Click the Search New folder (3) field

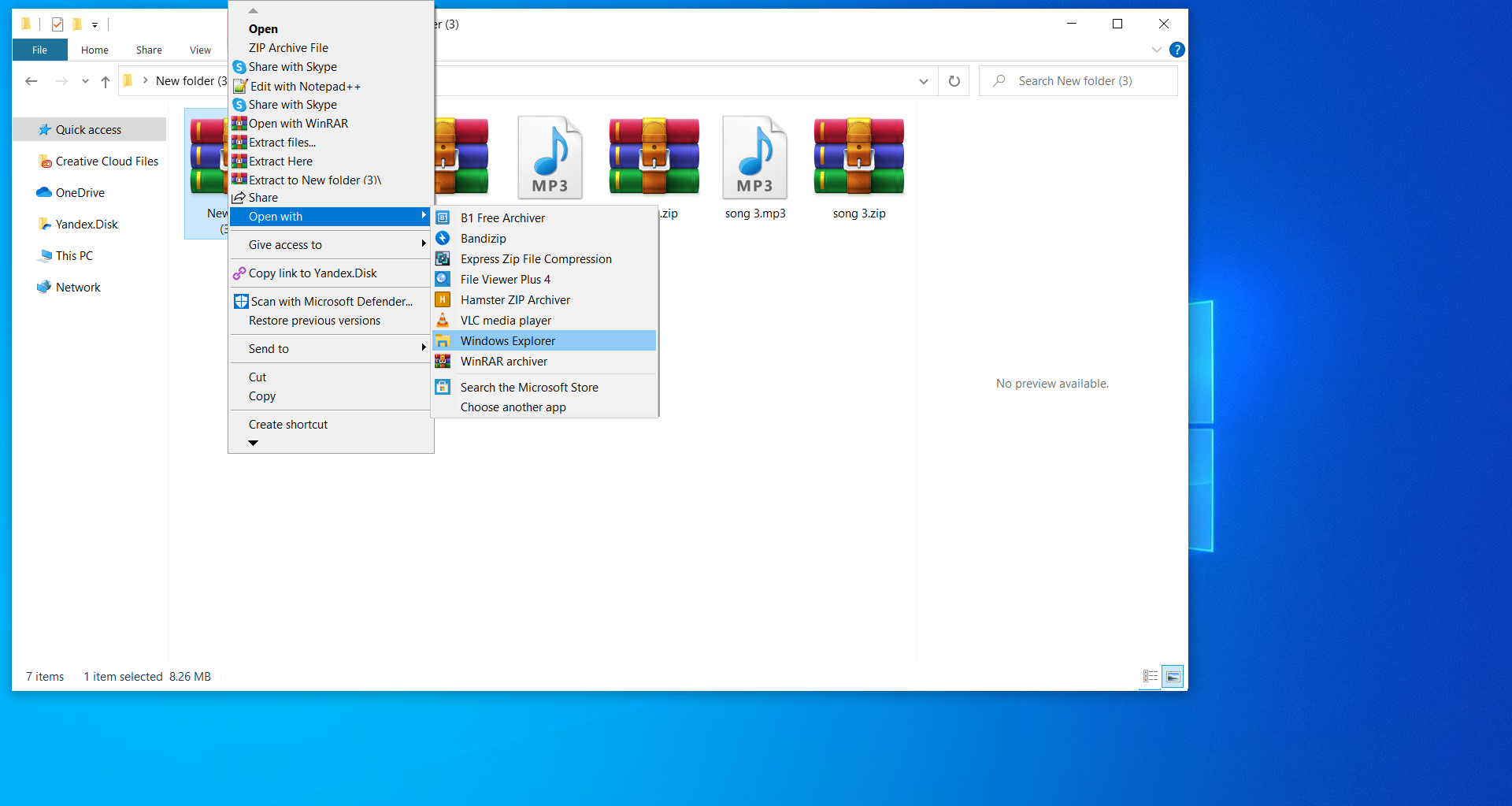pyautogui.click(x=1087, y=81)
